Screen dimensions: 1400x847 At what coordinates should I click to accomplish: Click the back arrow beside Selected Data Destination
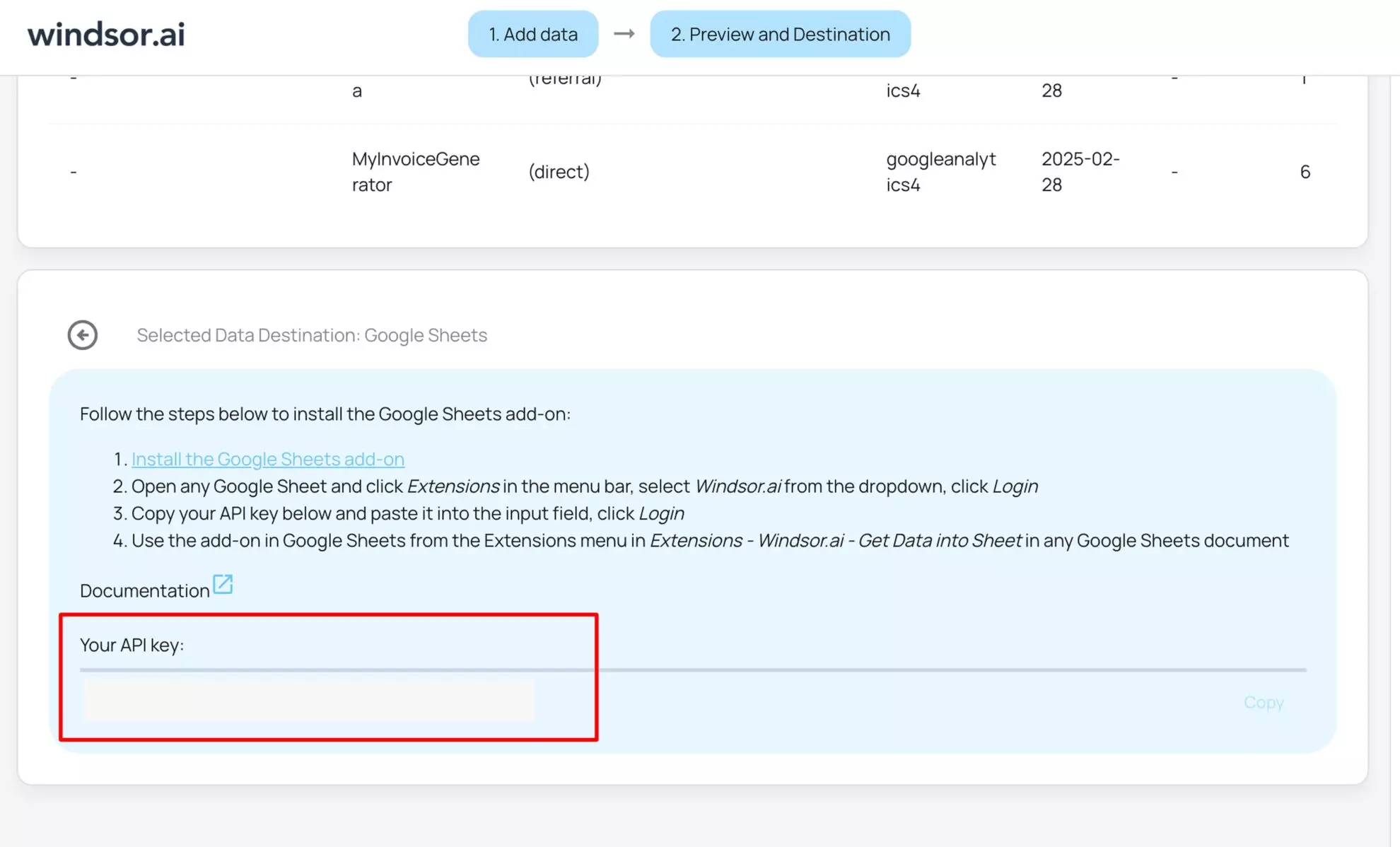[x=83, y=335]
